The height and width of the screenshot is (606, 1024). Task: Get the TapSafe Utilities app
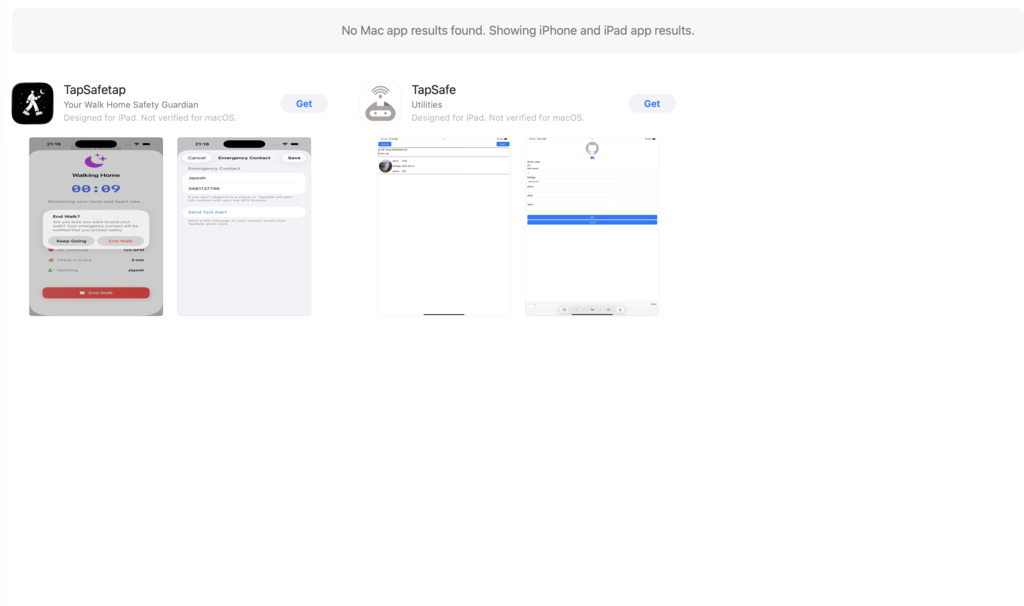pyautogui.click(x=652, y=104)
